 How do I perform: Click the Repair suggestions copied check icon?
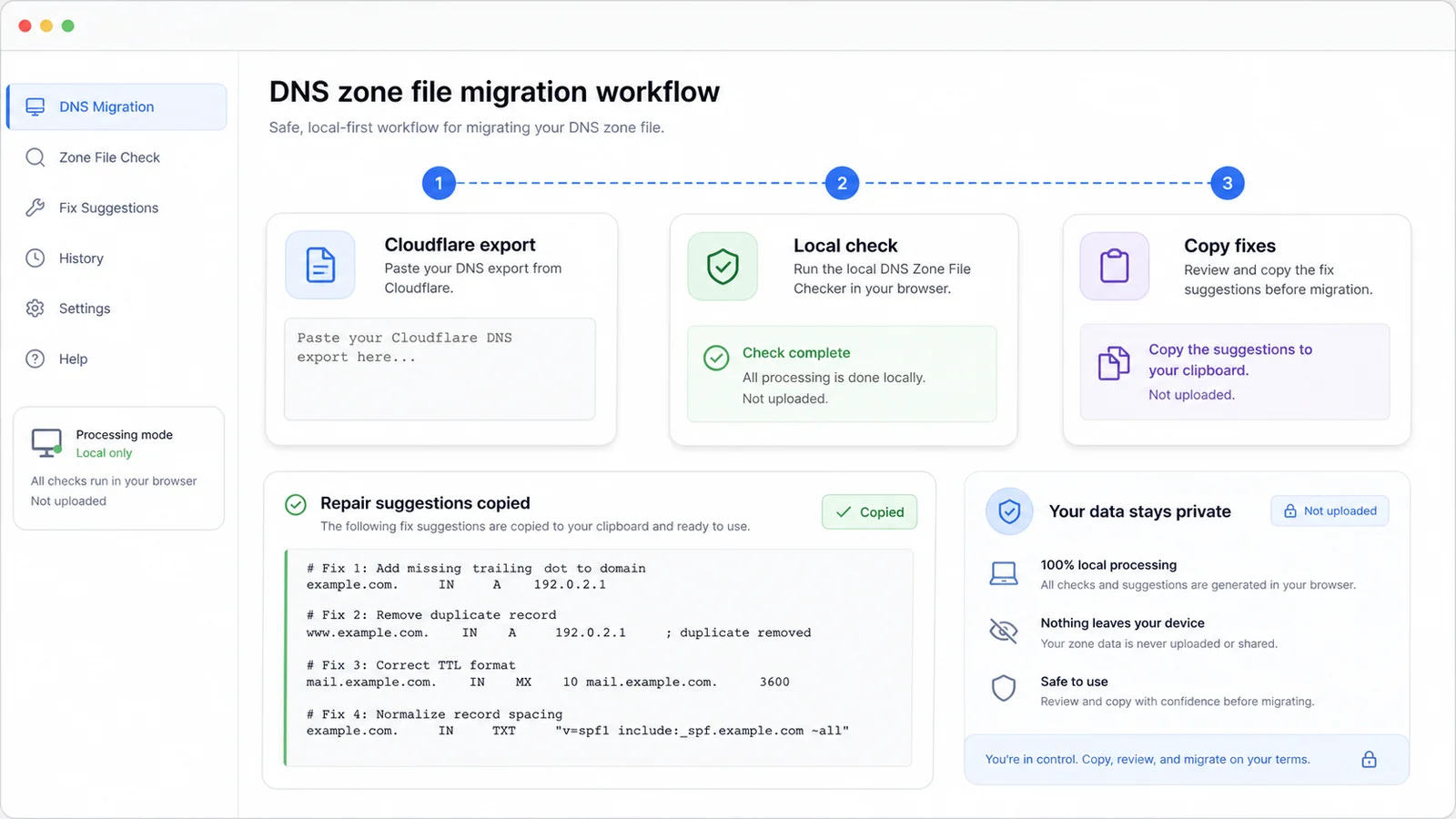[296, 504]
